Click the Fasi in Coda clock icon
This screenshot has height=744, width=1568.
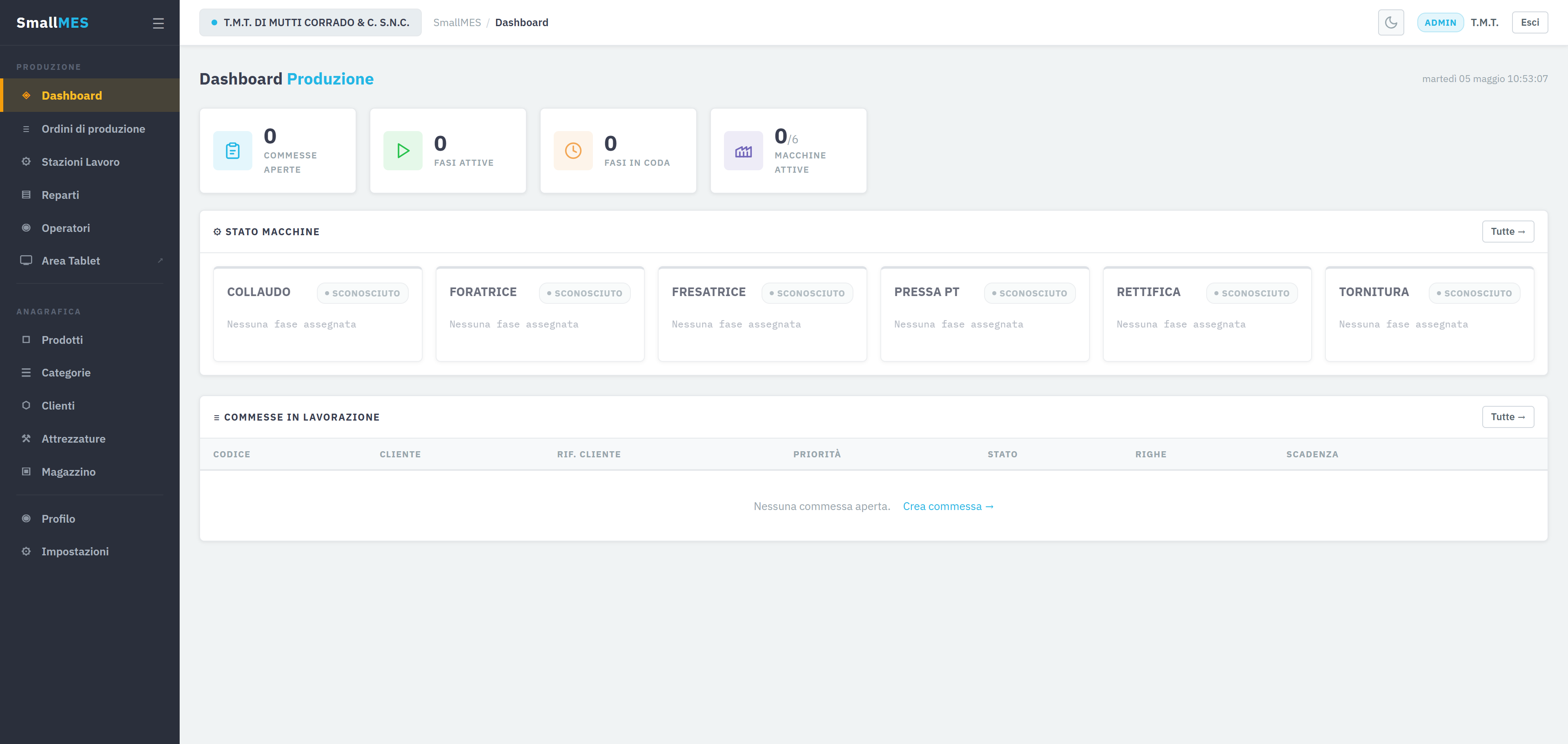pos(573,150)
